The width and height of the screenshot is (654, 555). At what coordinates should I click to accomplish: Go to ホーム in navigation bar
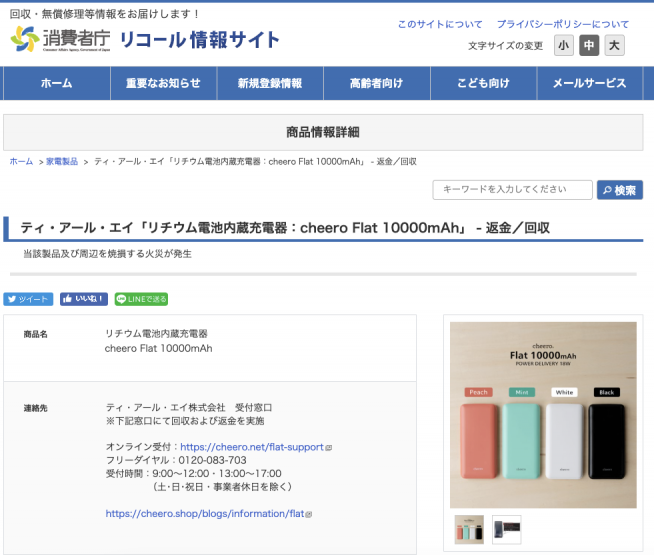tap(57, 83)
